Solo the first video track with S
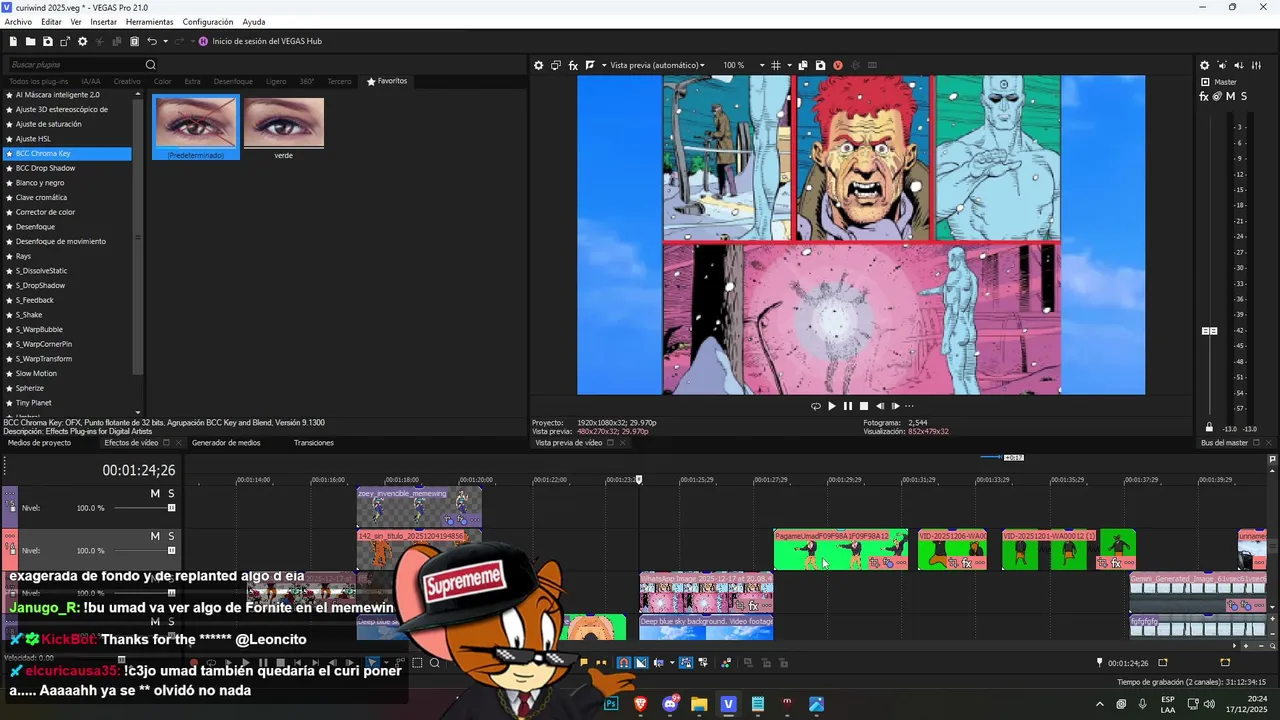 click(x=171, y=494)
